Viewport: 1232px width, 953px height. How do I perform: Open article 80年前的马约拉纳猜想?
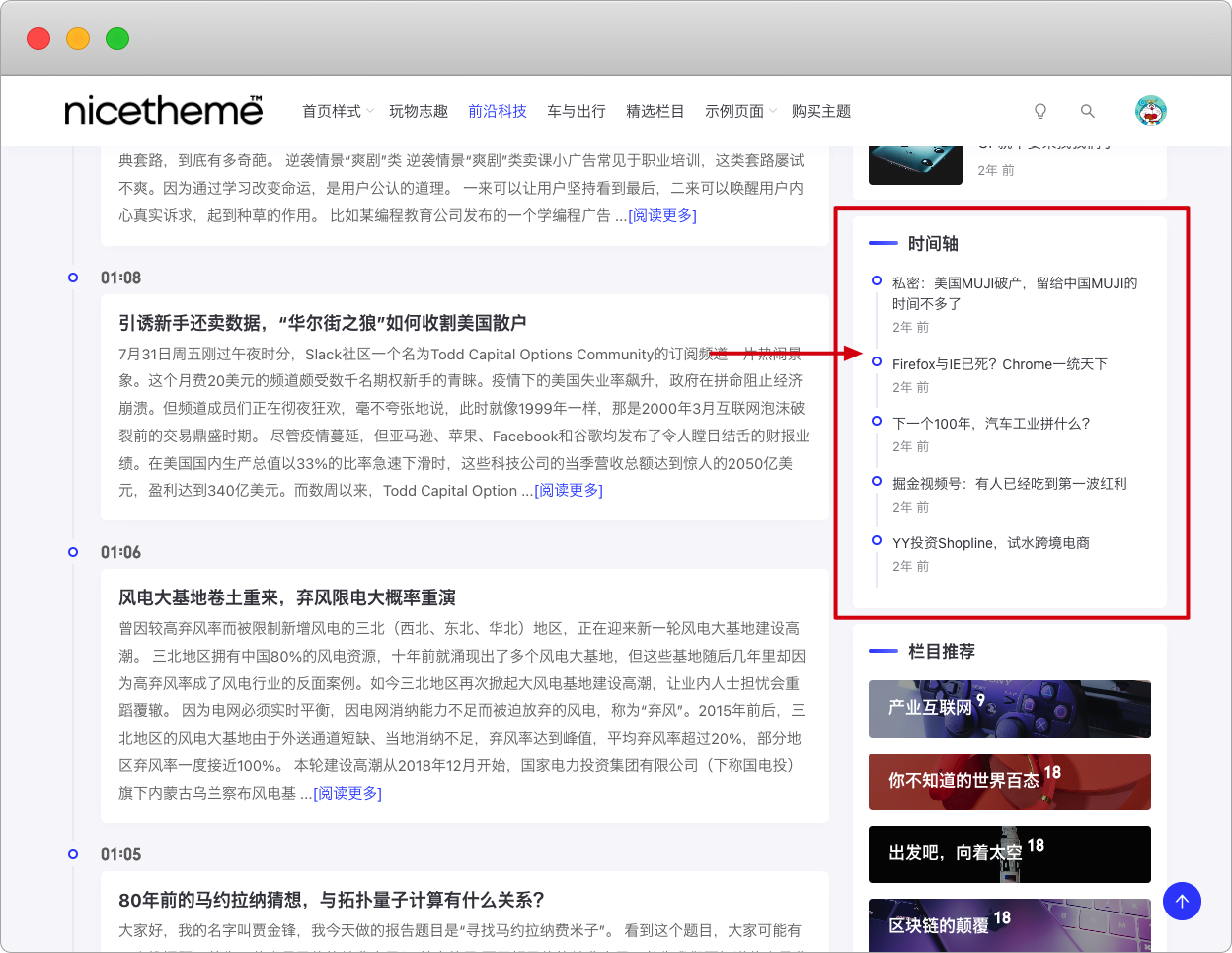332,900
